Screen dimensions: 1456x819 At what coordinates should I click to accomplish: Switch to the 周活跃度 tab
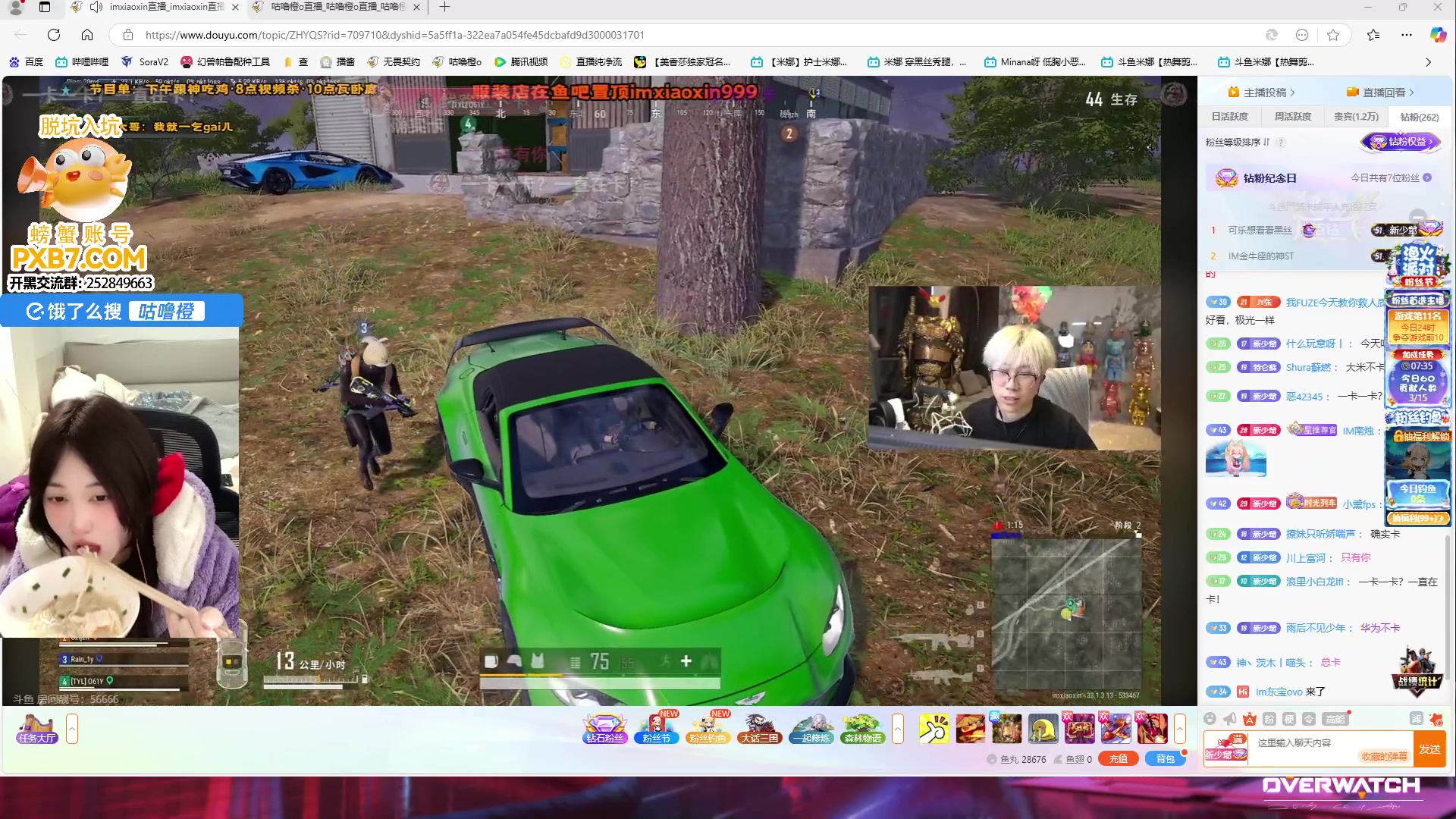pos(1292,117)
